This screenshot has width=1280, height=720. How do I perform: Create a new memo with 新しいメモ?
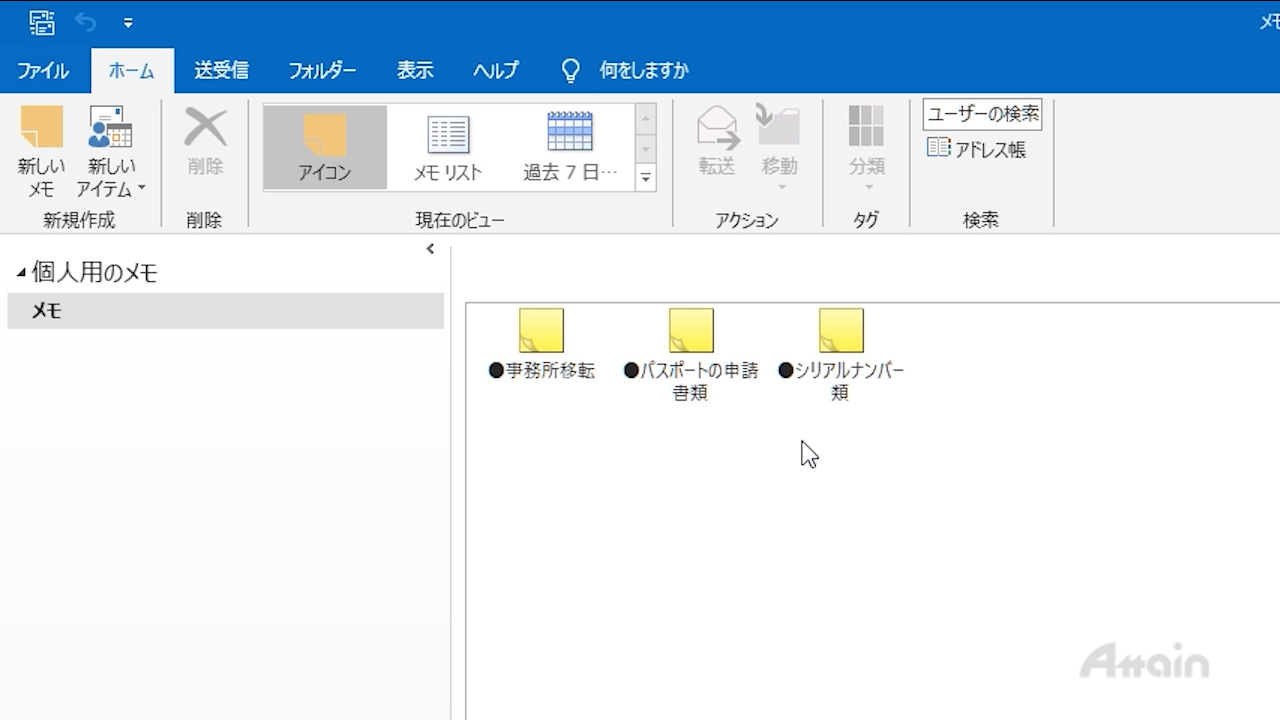pyautogui.click(x=41, y=151)
